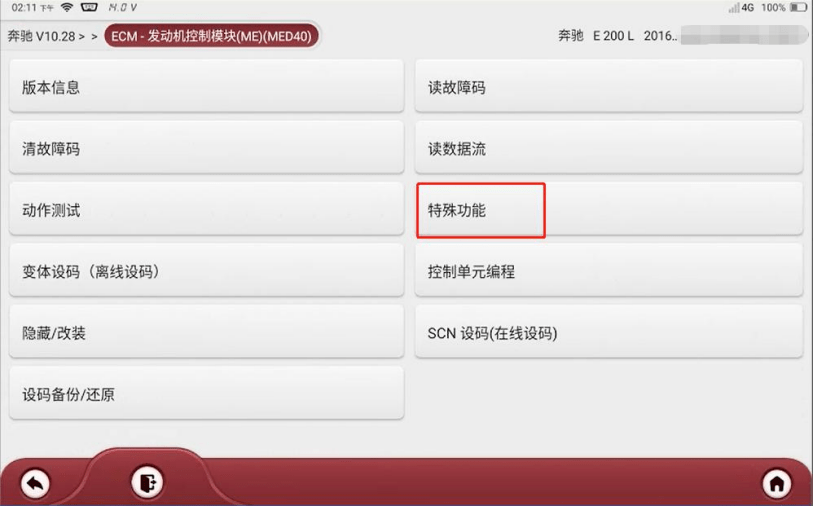Viewport: 813px width, 506px height.
Task: Select 读故障码 option
Action: [609, 86]
